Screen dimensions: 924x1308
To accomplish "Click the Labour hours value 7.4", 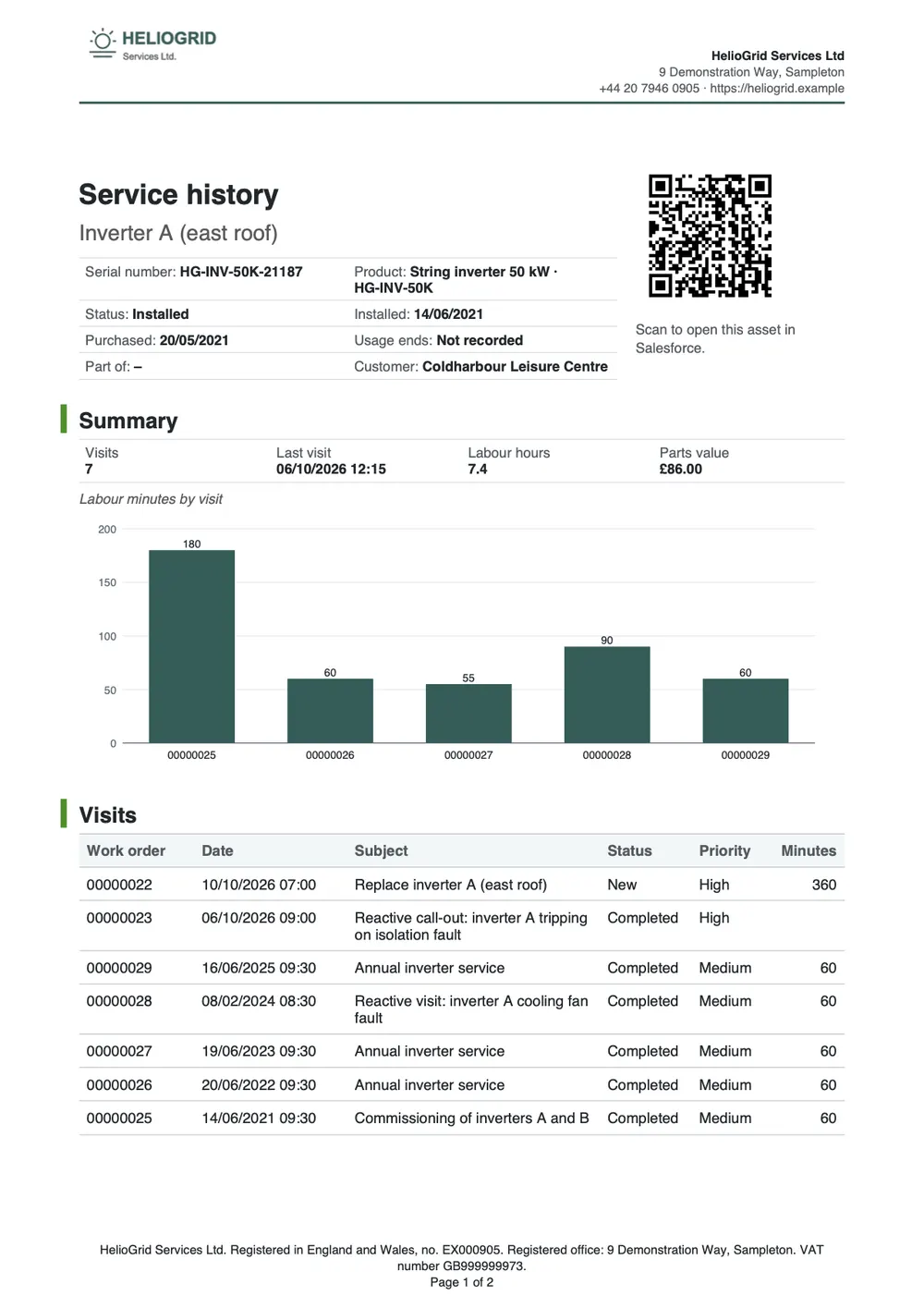I will (x=478, y=469).
